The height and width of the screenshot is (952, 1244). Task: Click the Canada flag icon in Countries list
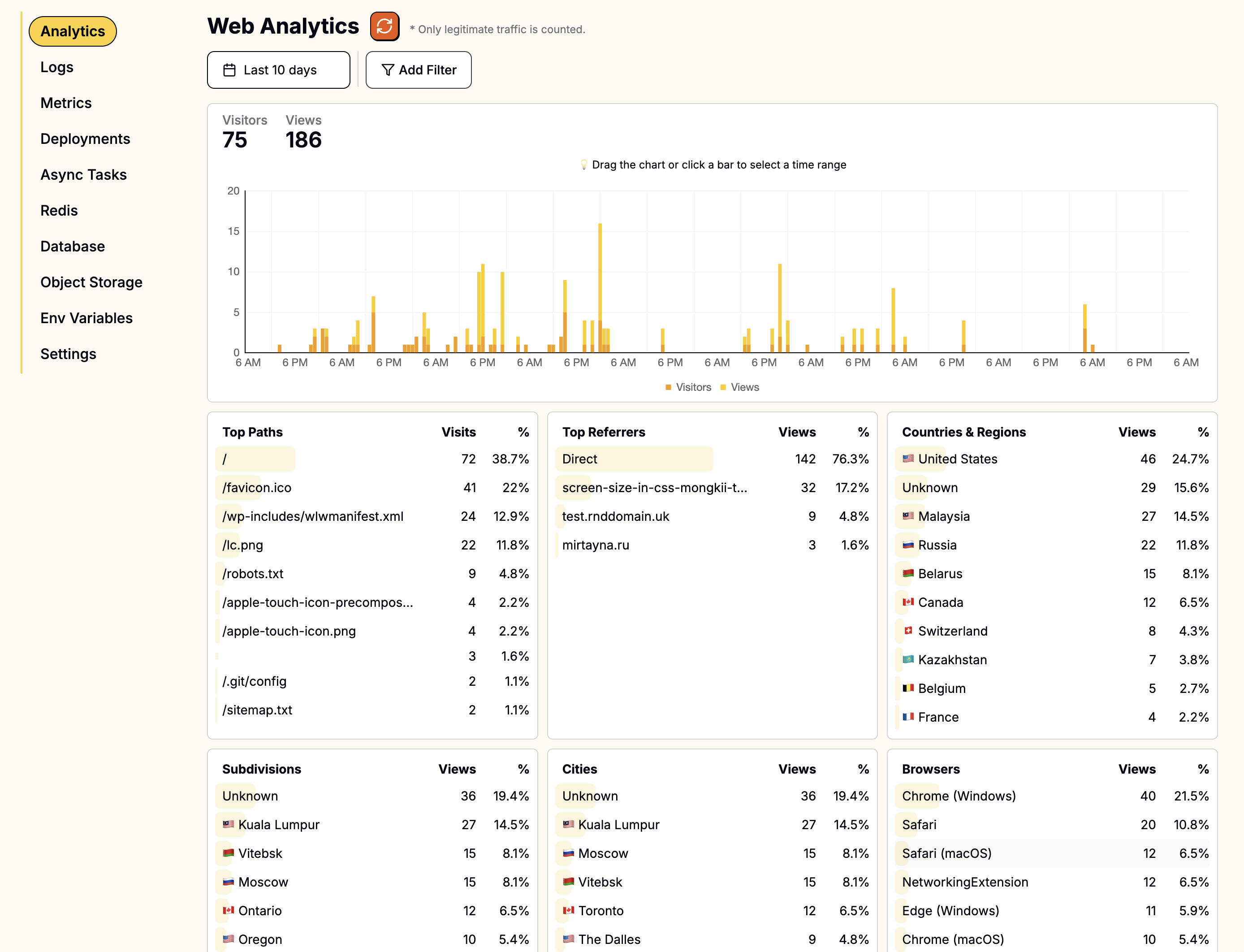[x=908, y=602]
